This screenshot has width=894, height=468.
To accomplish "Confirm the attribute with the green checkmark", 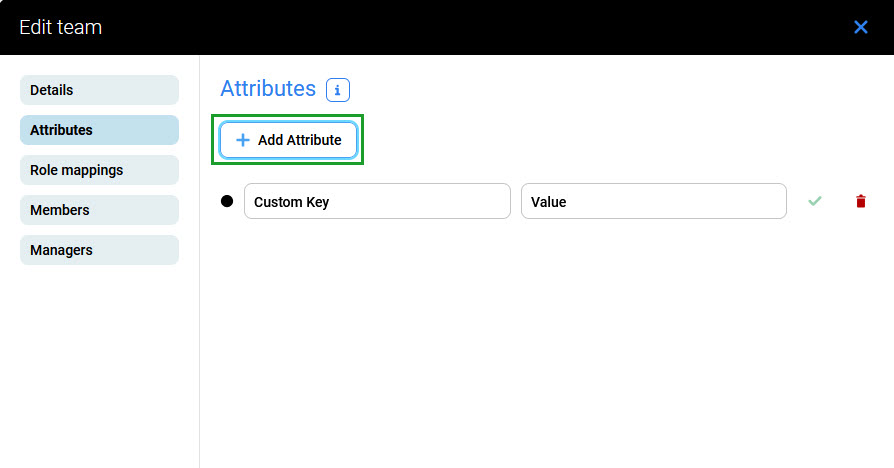I will pos(815,201).
